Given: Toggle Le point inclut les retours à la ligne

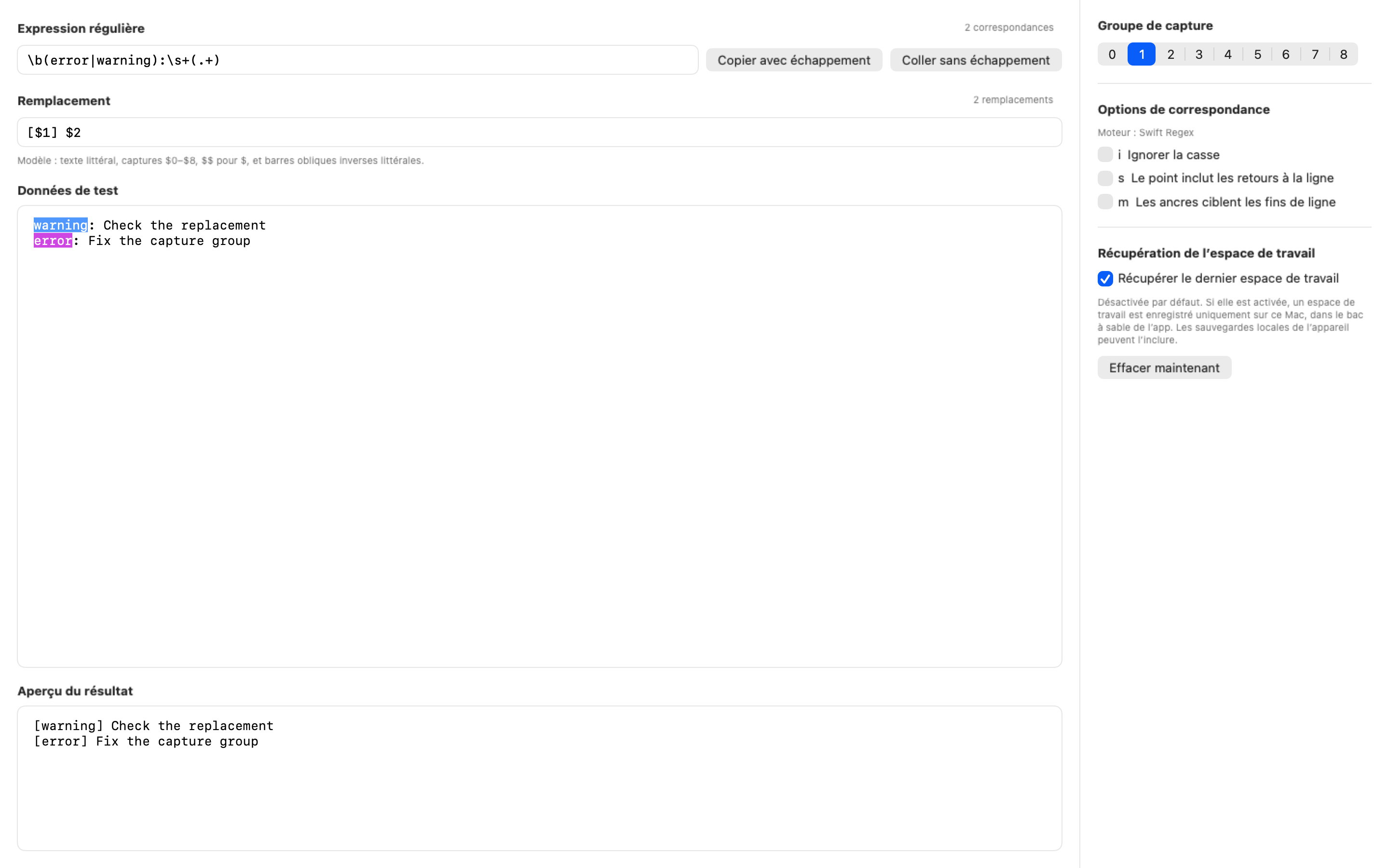Looking at the screenshot, I should 1105,178.
